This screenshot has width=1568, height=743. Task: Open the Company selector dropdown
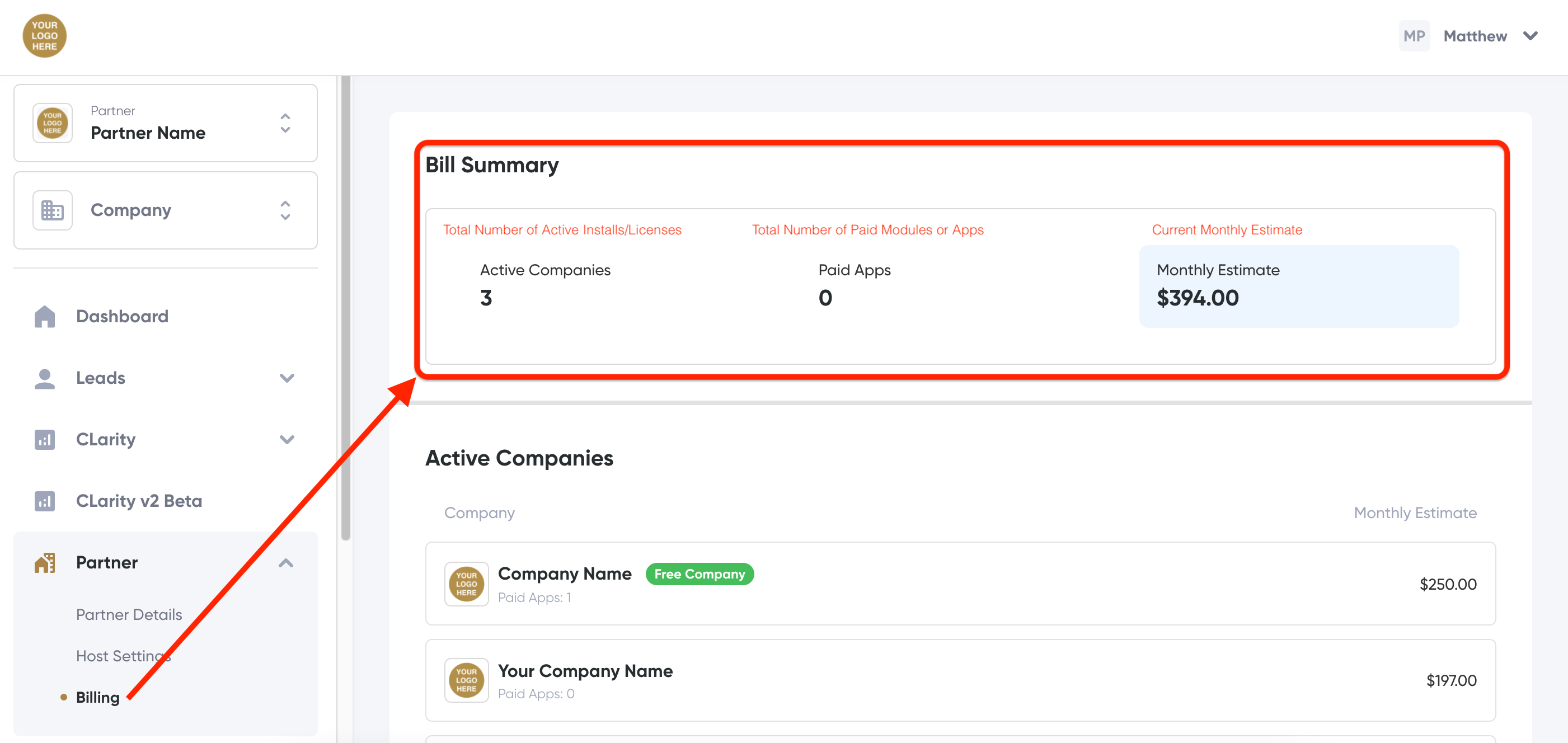[x=285, y=210]
